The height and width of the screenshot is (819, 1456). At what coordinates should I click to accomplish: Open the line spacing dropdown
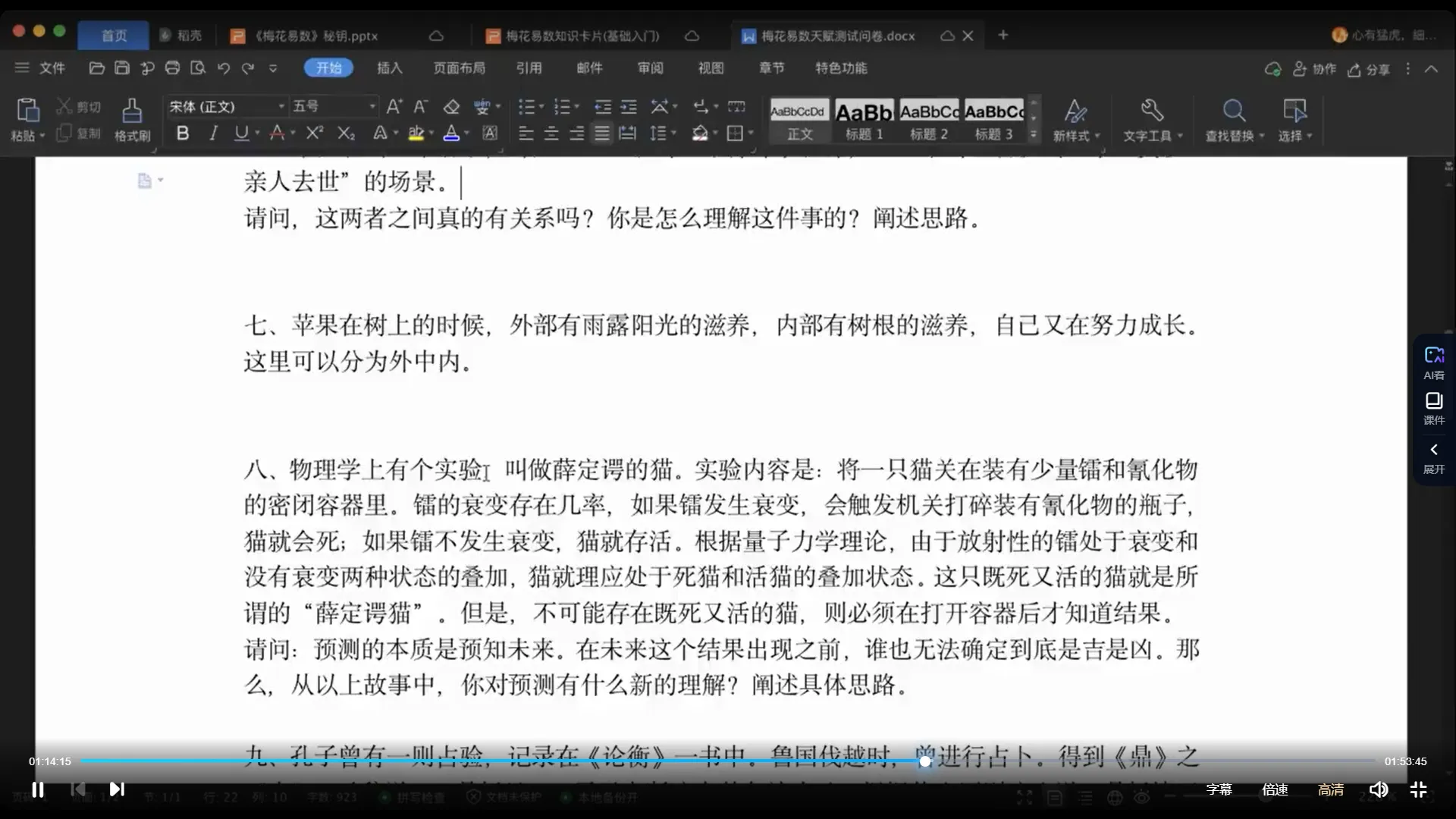click(673, 134)
